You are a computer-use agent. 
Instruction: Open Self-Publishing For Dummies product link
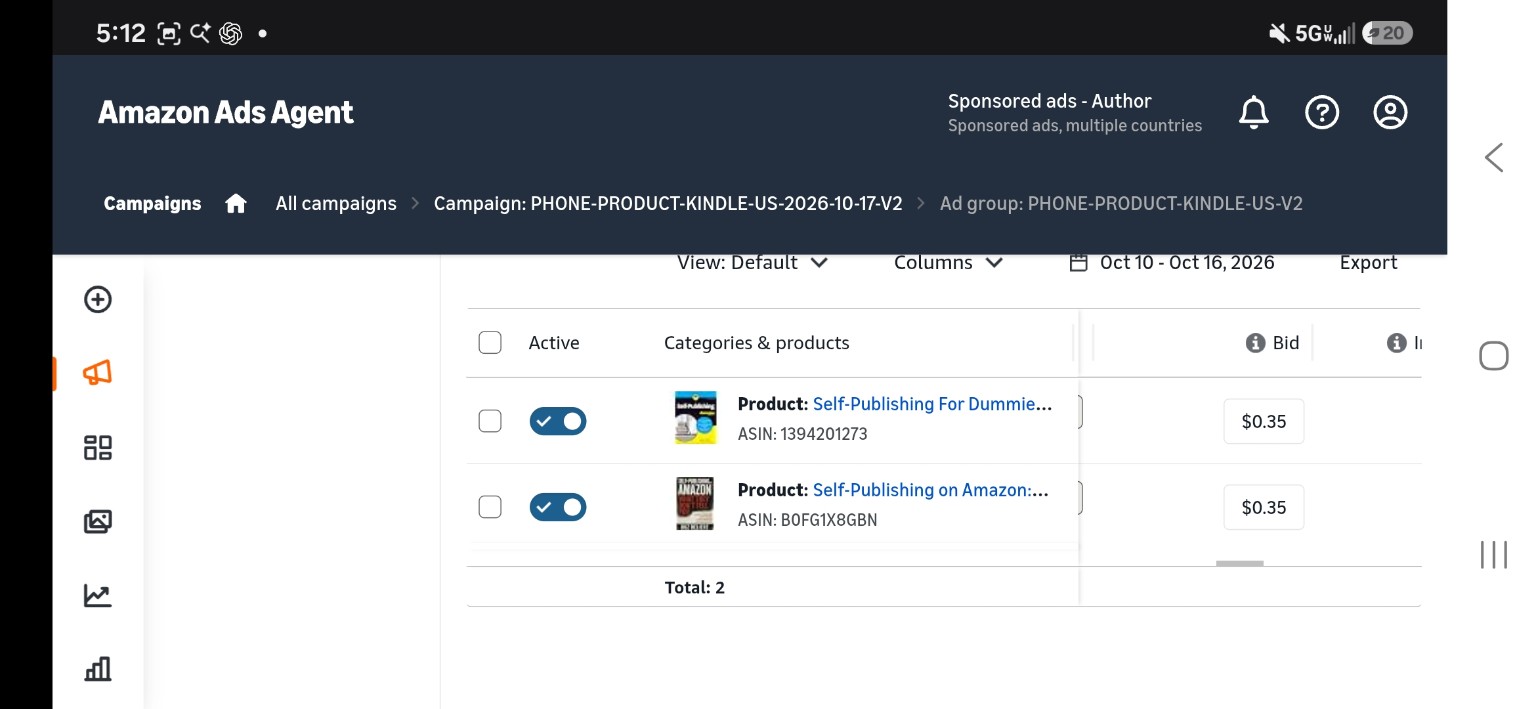coord(932,404)
